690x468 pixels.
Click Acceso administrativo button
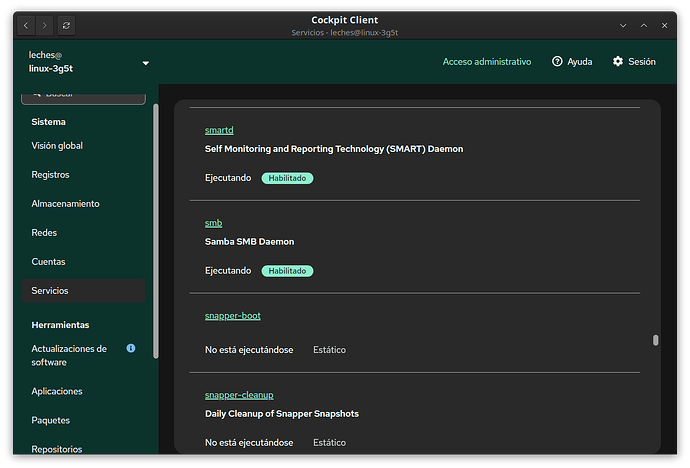487,62
